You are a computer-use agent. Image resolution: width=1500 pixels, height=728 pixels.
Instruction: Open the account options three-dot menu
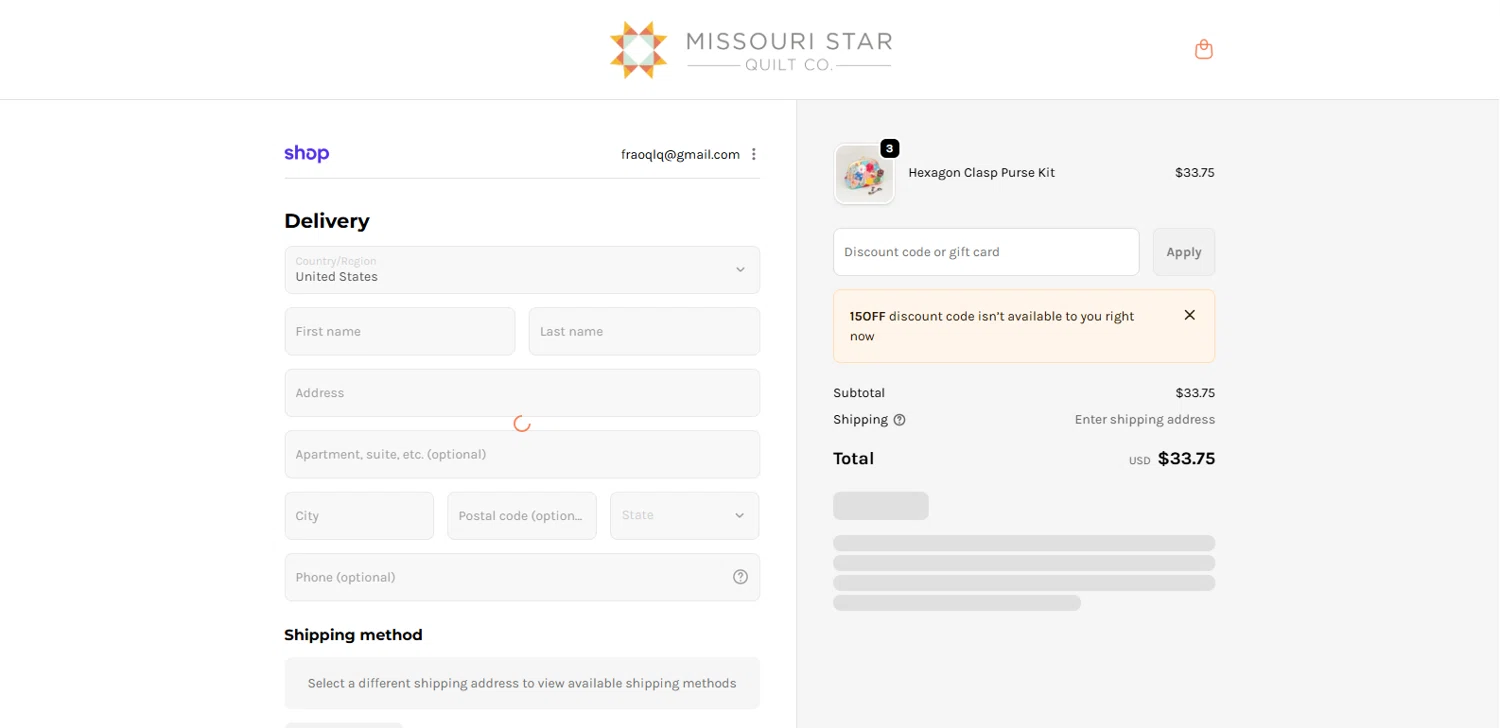tap(754, 154)
